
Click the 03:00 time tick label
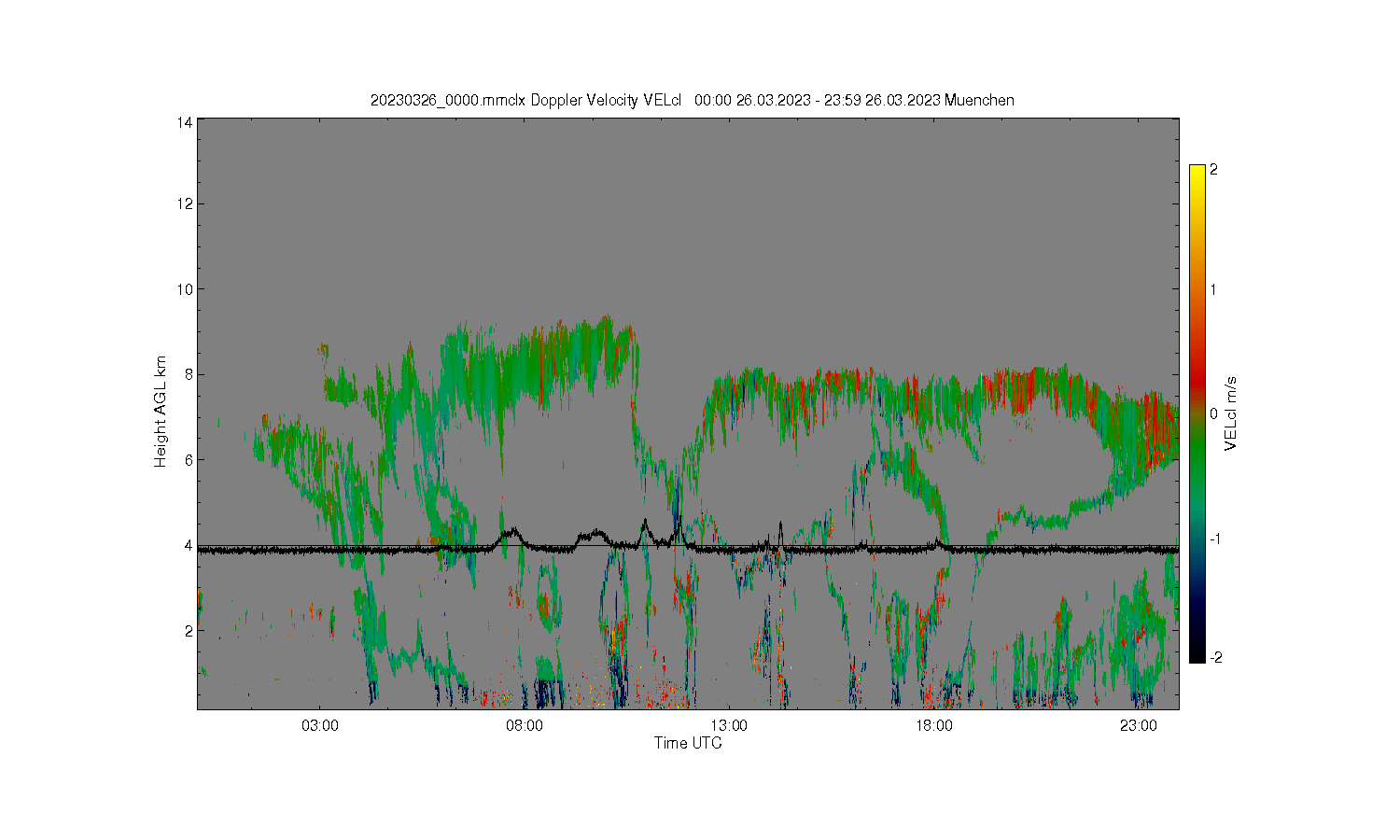pos(320,725)
